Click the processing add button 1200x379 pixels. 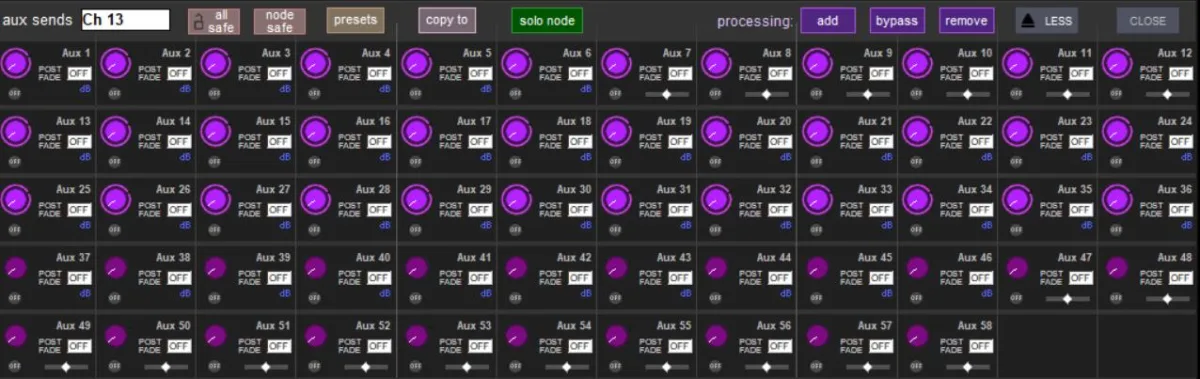pyautogui.click(x=827, y=20)
